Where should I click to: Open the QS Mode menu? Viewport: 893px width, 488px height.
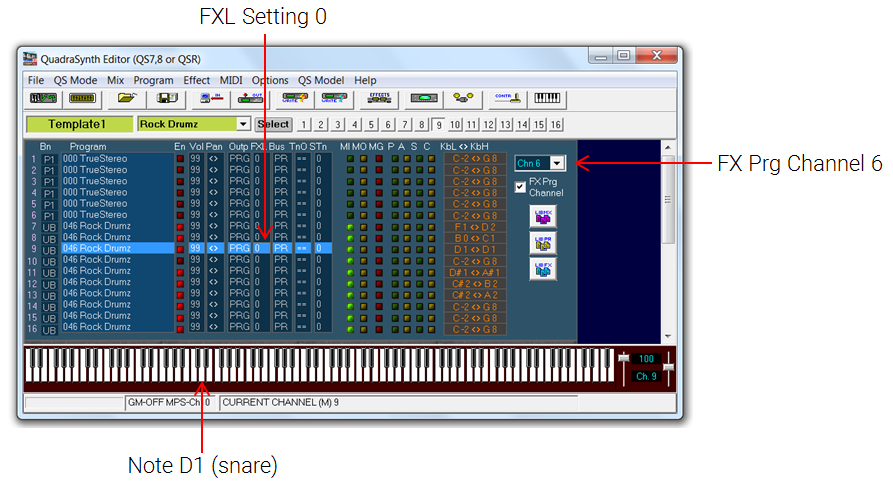click(75, 80)
